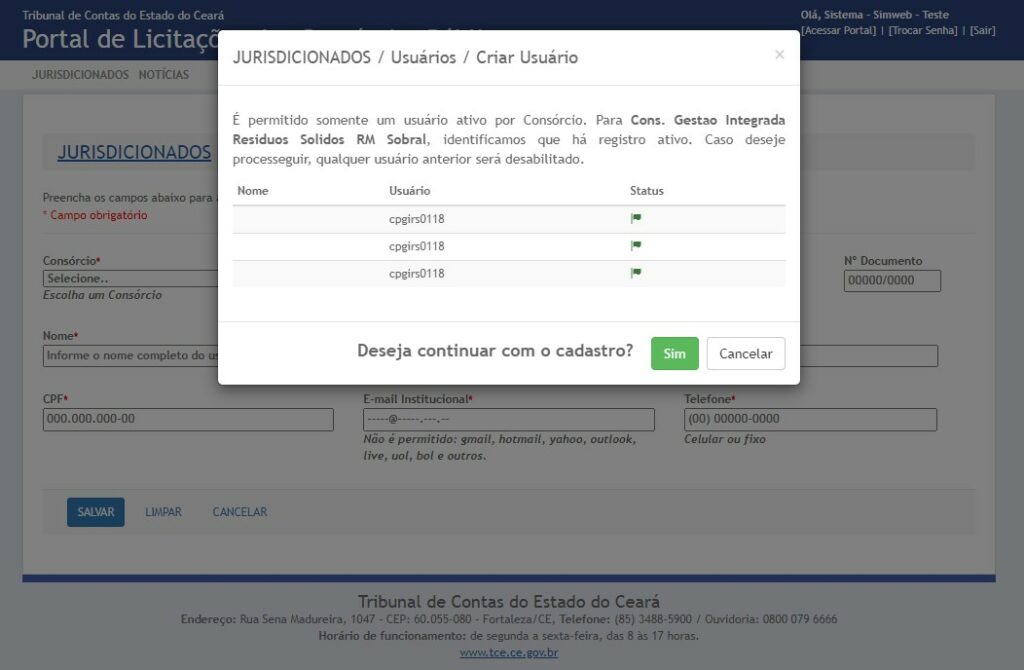Open the NOTÍCIAS menu item
The width and height of the screenshot is (1024, 670).
click(x=164, y=75)
